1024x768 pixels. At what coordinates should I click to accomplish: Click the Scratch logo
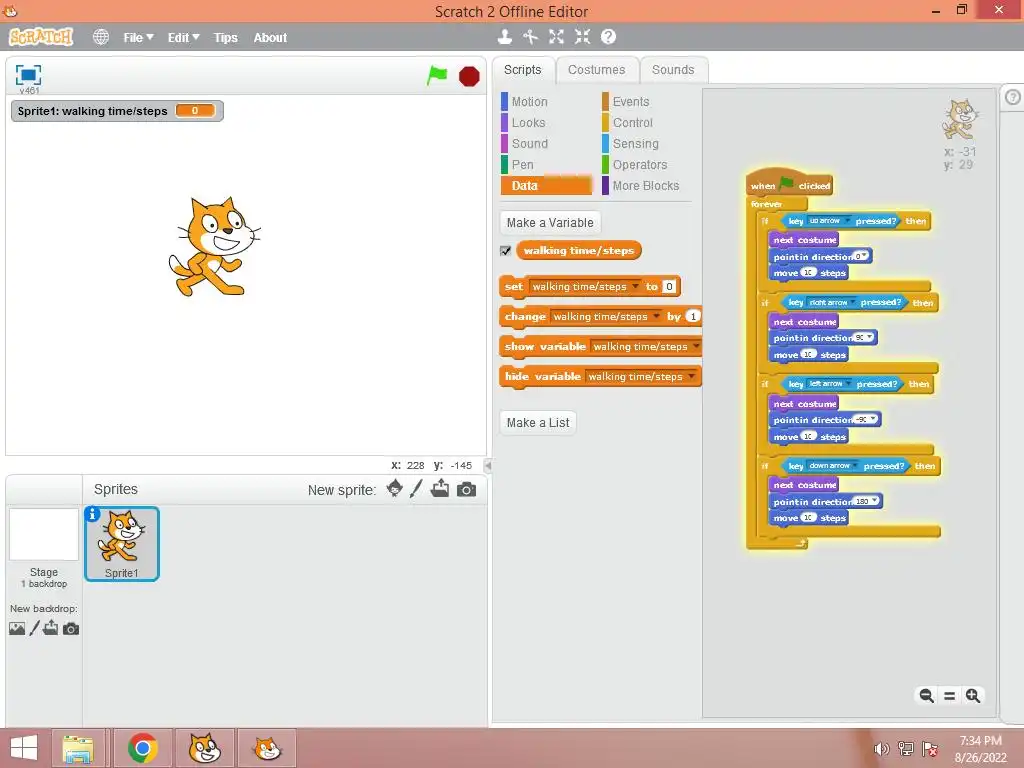coord(40,37)
